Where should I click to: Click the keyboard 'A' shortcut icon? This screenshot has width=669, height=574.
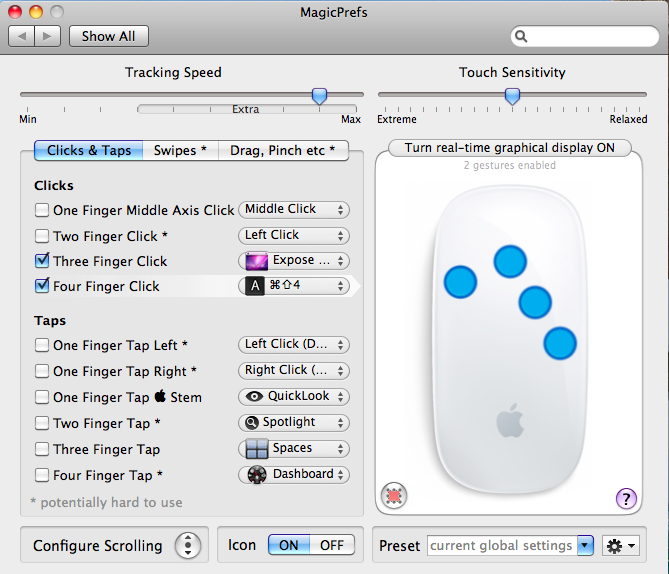point(255,286)
